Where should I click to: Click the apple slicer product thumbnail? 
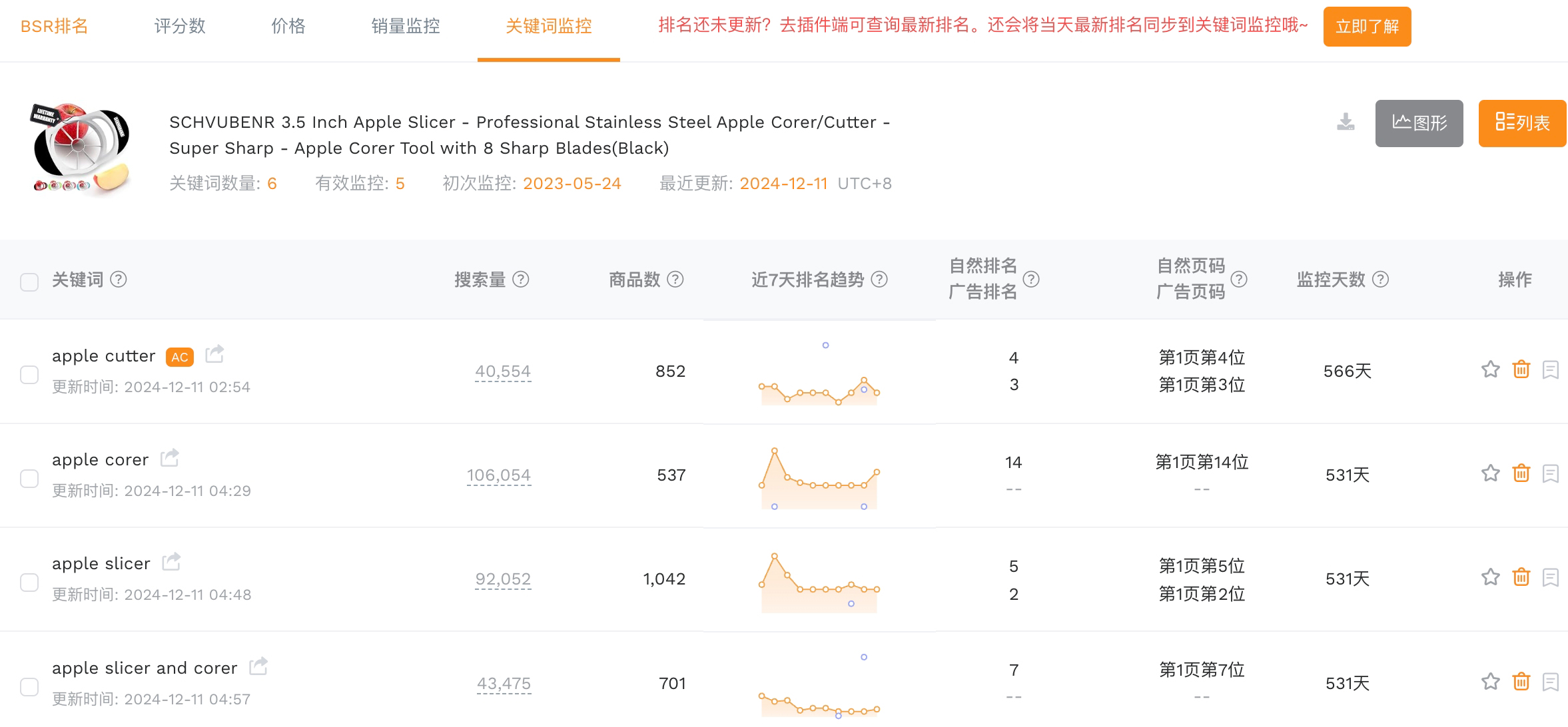[x=81, y=148]
